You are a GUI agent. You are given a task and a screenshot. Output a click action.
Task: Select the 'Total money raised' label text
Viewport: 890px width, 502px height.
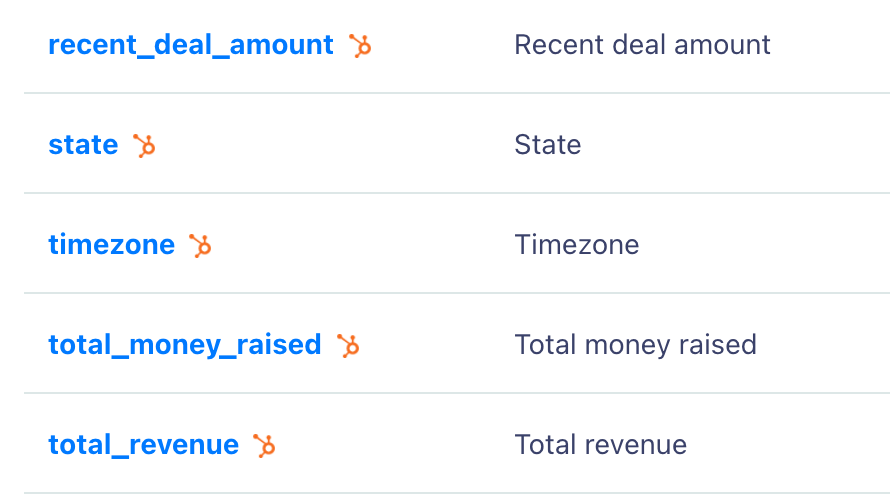pos(636,345)
